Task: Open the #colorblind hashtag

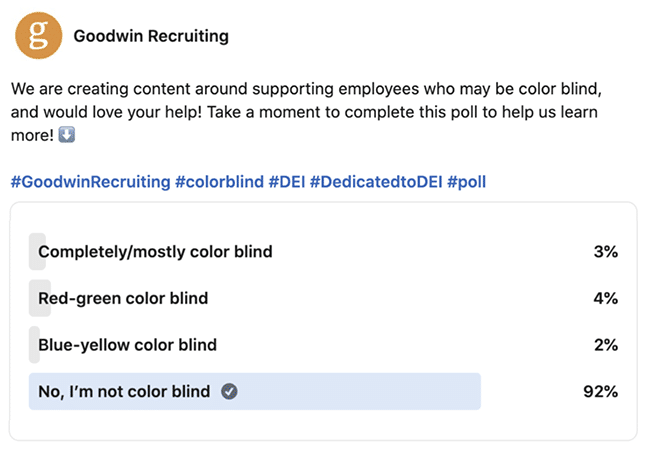Action: tap(219, 182)
